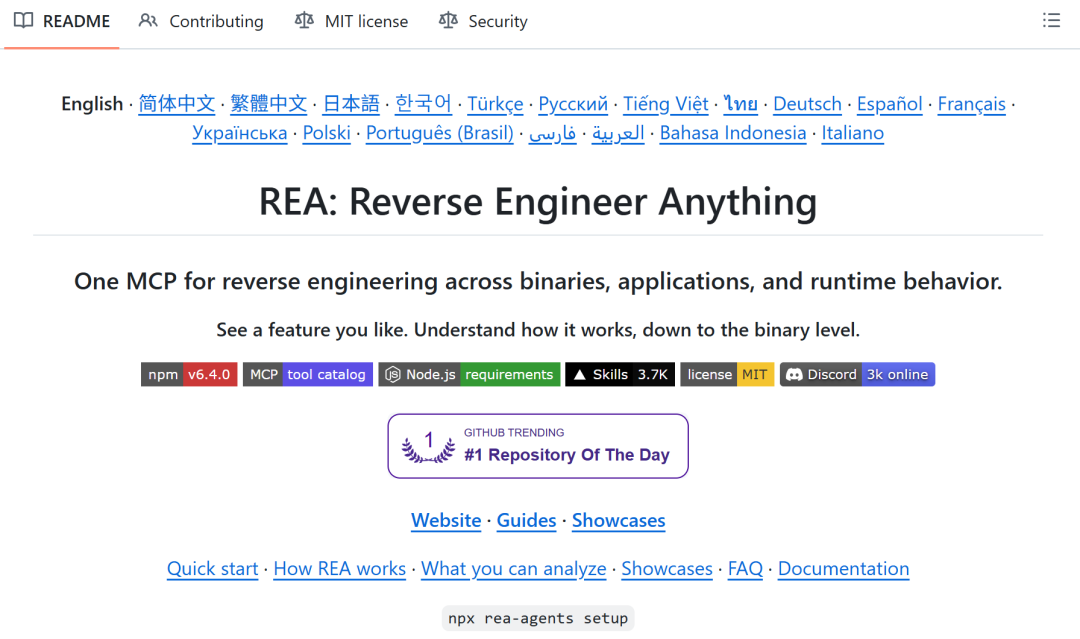Open the Website link
The image size is (1080, 639).
pyautogui.click(x=446, y=521)
